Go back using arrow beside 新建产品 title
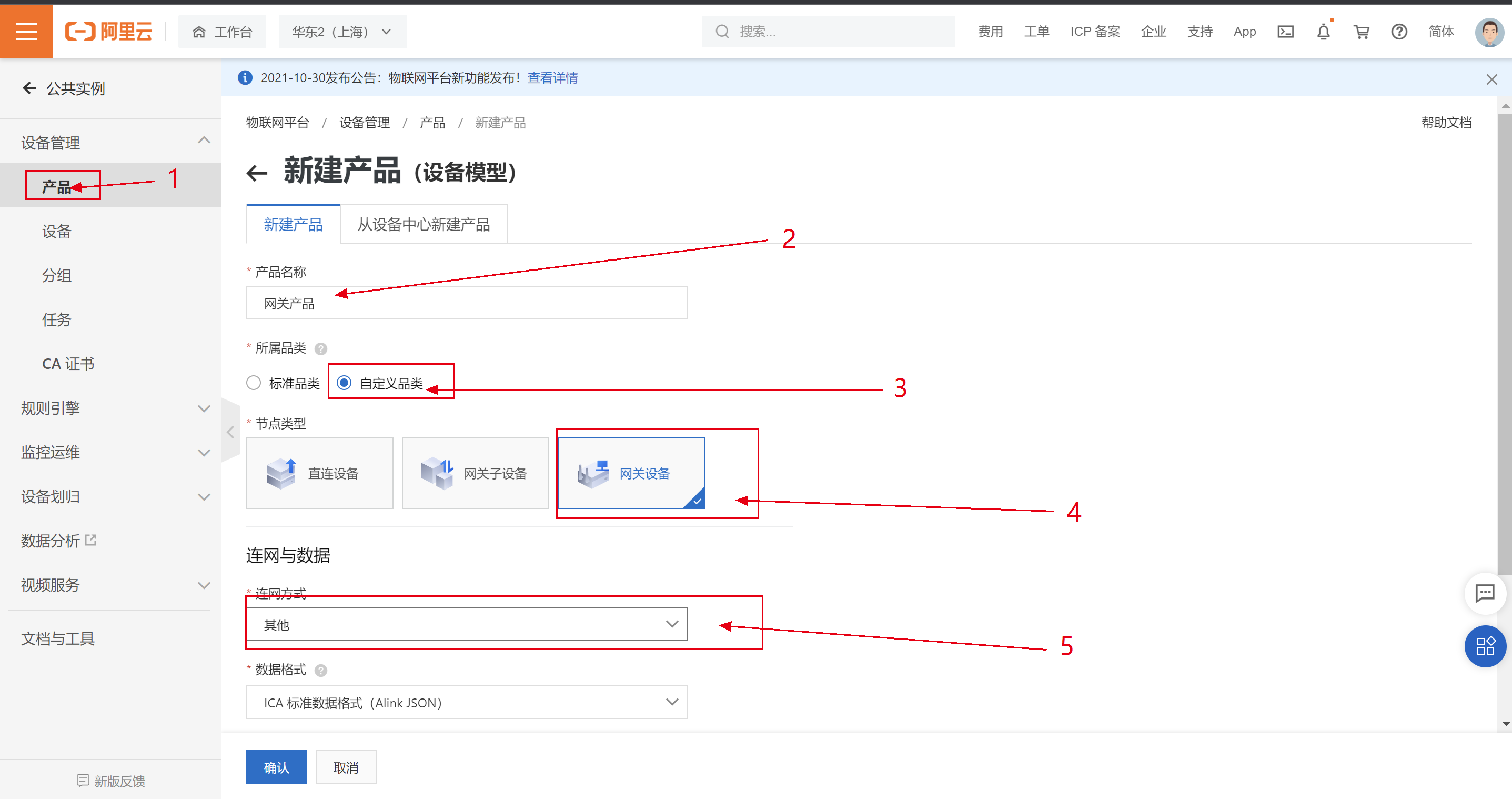This screenshot has width=1512, height=799. coord(257,173)
